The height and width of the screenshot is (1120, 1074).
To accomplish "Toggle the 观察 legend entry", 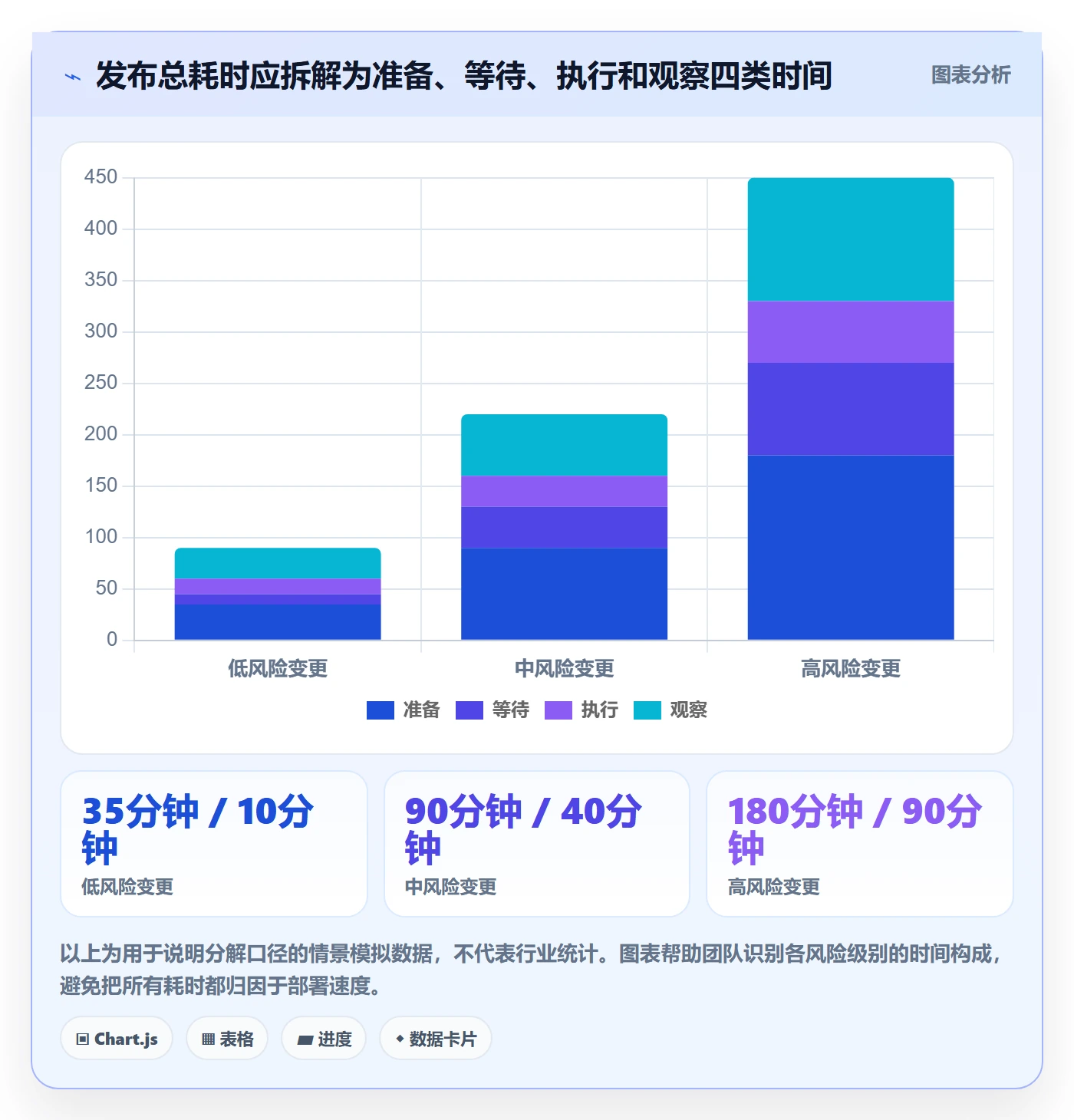I will pyautogui.click(x=670, y=710).
